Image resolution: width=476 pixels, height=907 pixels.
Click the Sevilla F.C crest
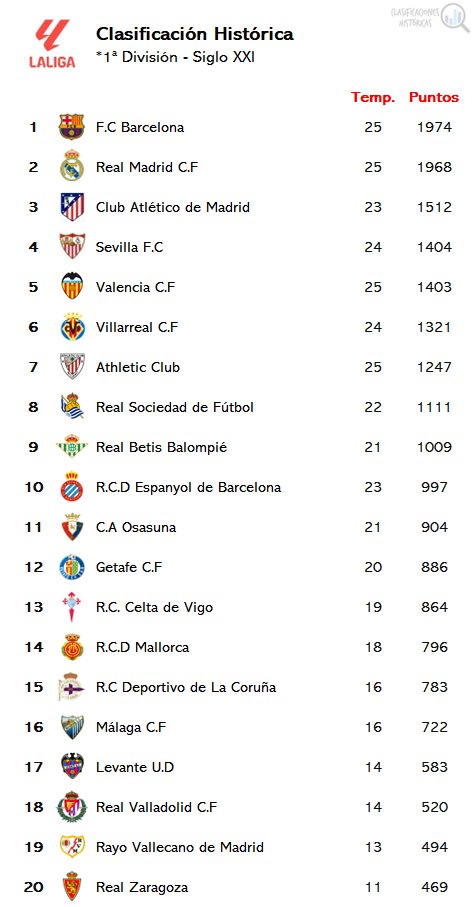[x=72, y=246]
